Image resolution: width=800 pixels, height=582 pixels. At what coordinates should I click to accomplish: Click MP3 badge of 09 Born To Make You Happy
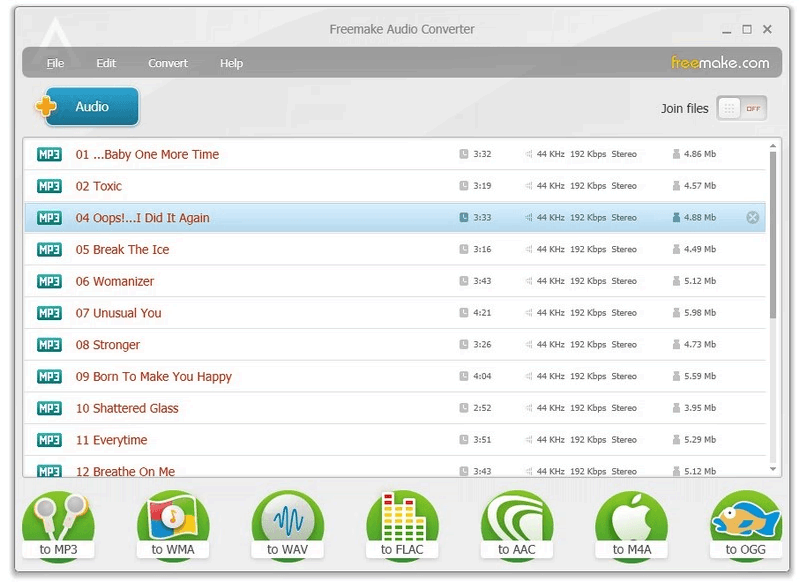(x=49, y=376)
